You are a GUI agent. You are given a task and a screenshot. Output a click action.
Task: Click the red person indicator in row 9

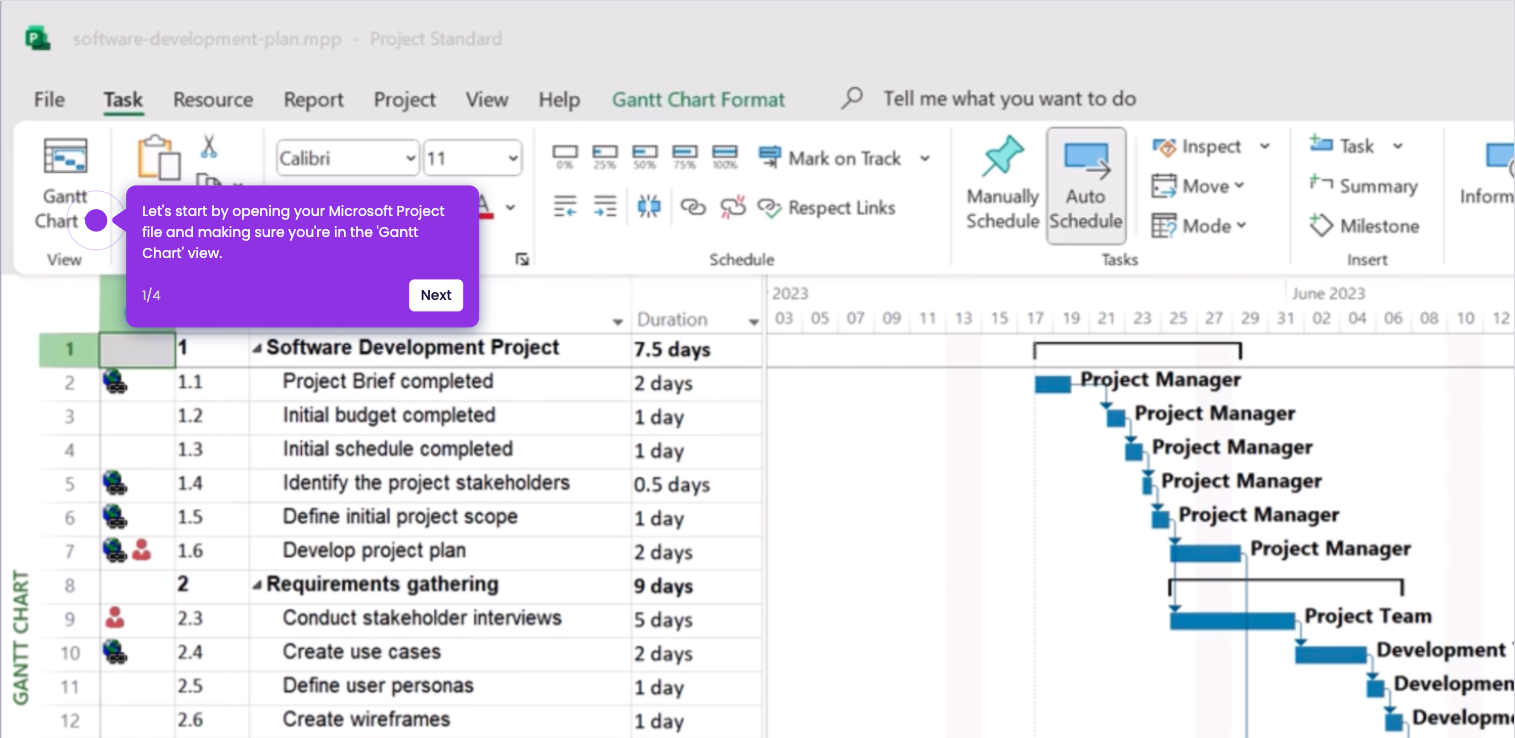pyautogui.click(x=115, y=619)
